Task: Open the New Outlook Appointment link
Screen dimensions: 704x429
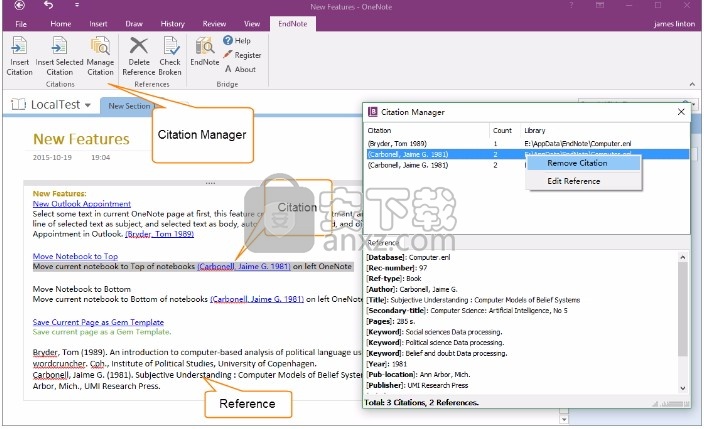Action: (82, 203)
